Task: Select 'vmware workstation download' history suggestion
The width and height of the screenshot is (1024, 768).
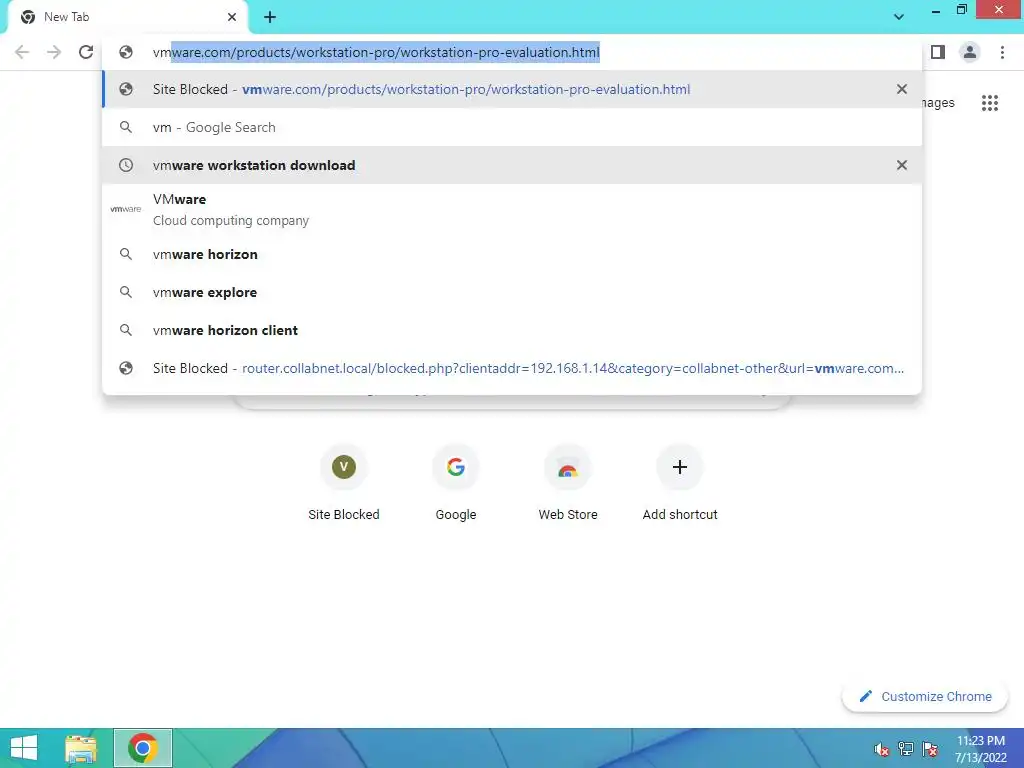Action: (512, 165)
